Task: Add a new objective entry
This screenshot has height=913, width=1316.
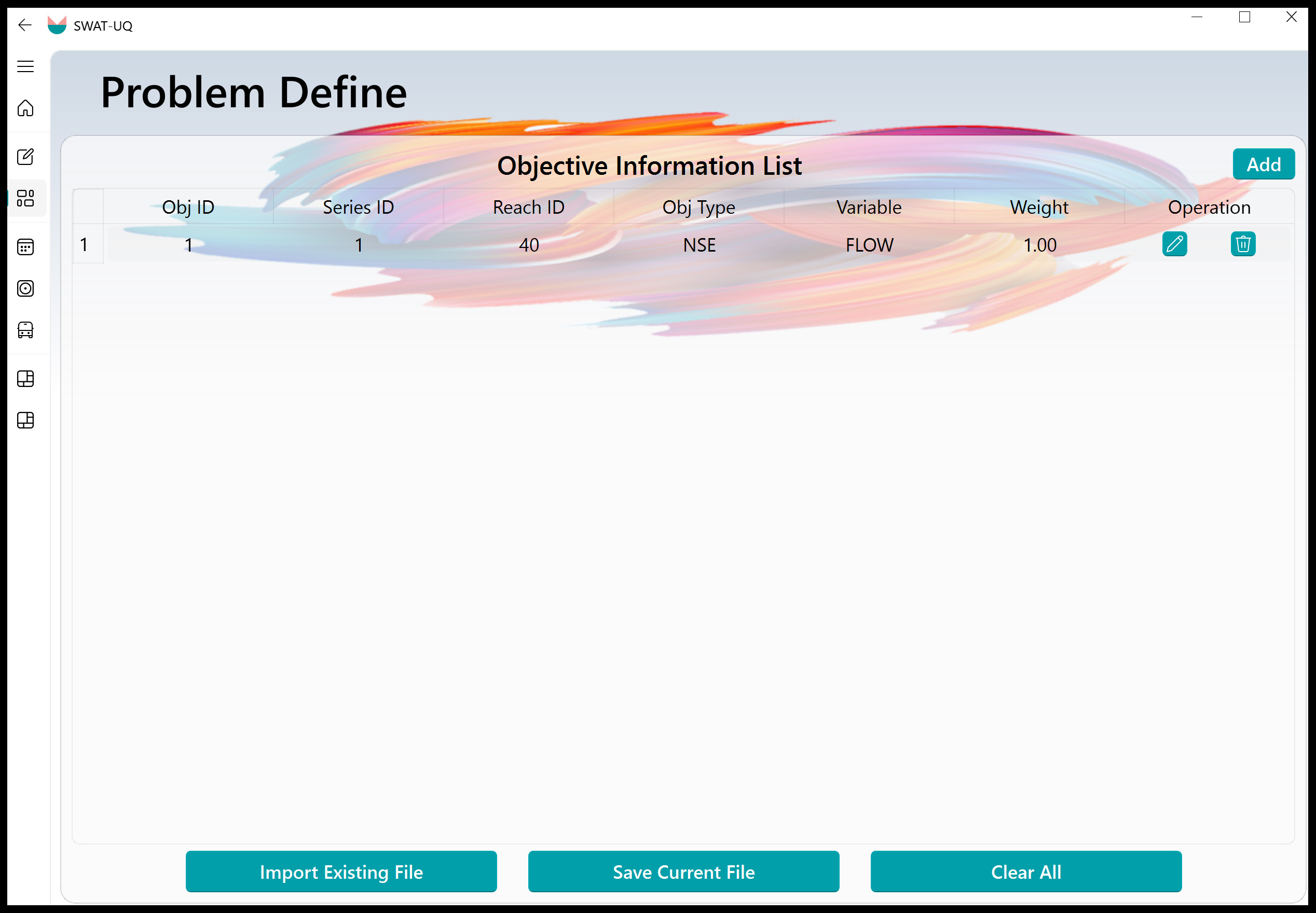Action: (1264, 164)
